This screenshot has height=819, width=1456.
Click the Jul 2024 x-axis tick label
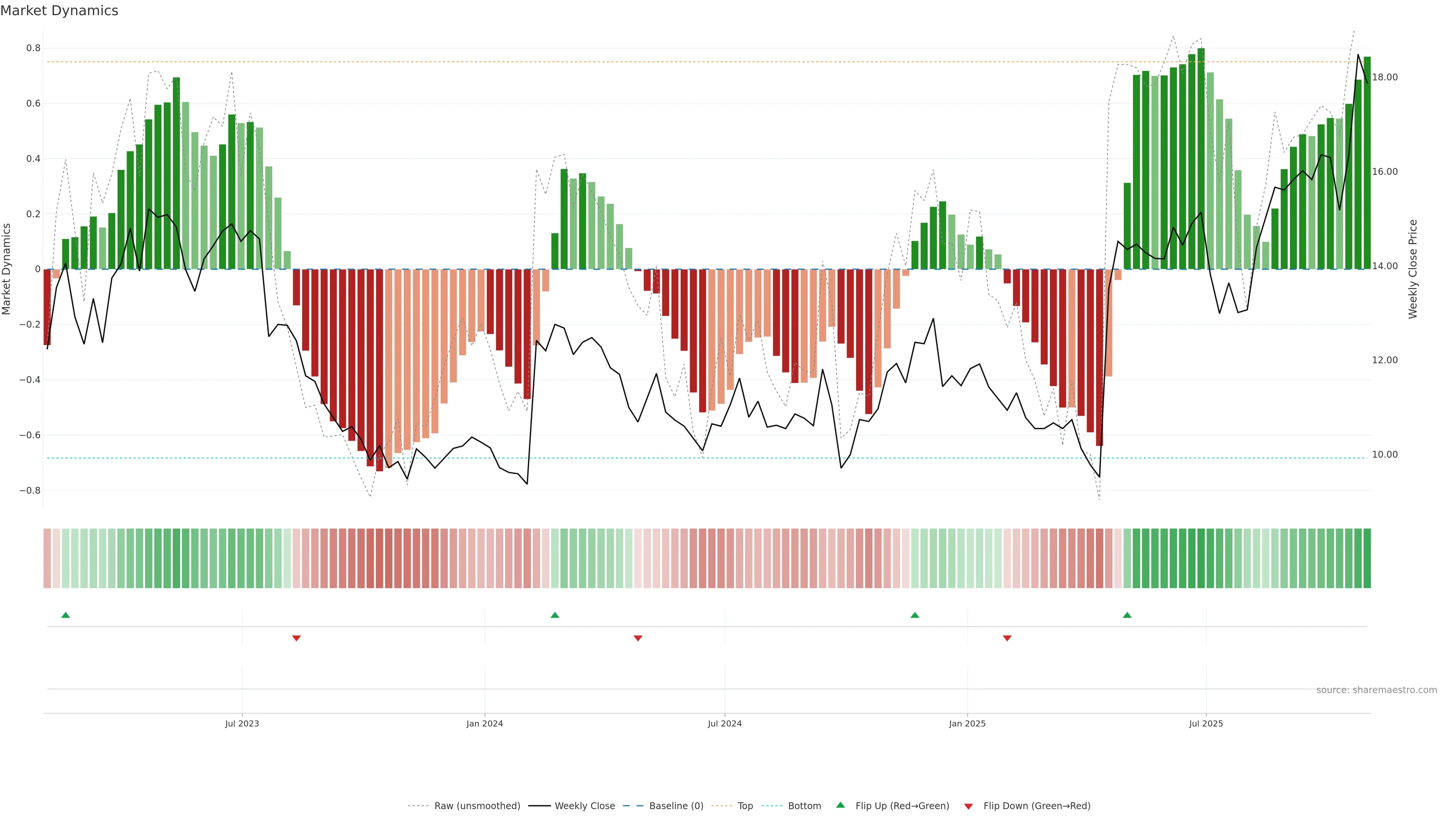tap(725, 723)
